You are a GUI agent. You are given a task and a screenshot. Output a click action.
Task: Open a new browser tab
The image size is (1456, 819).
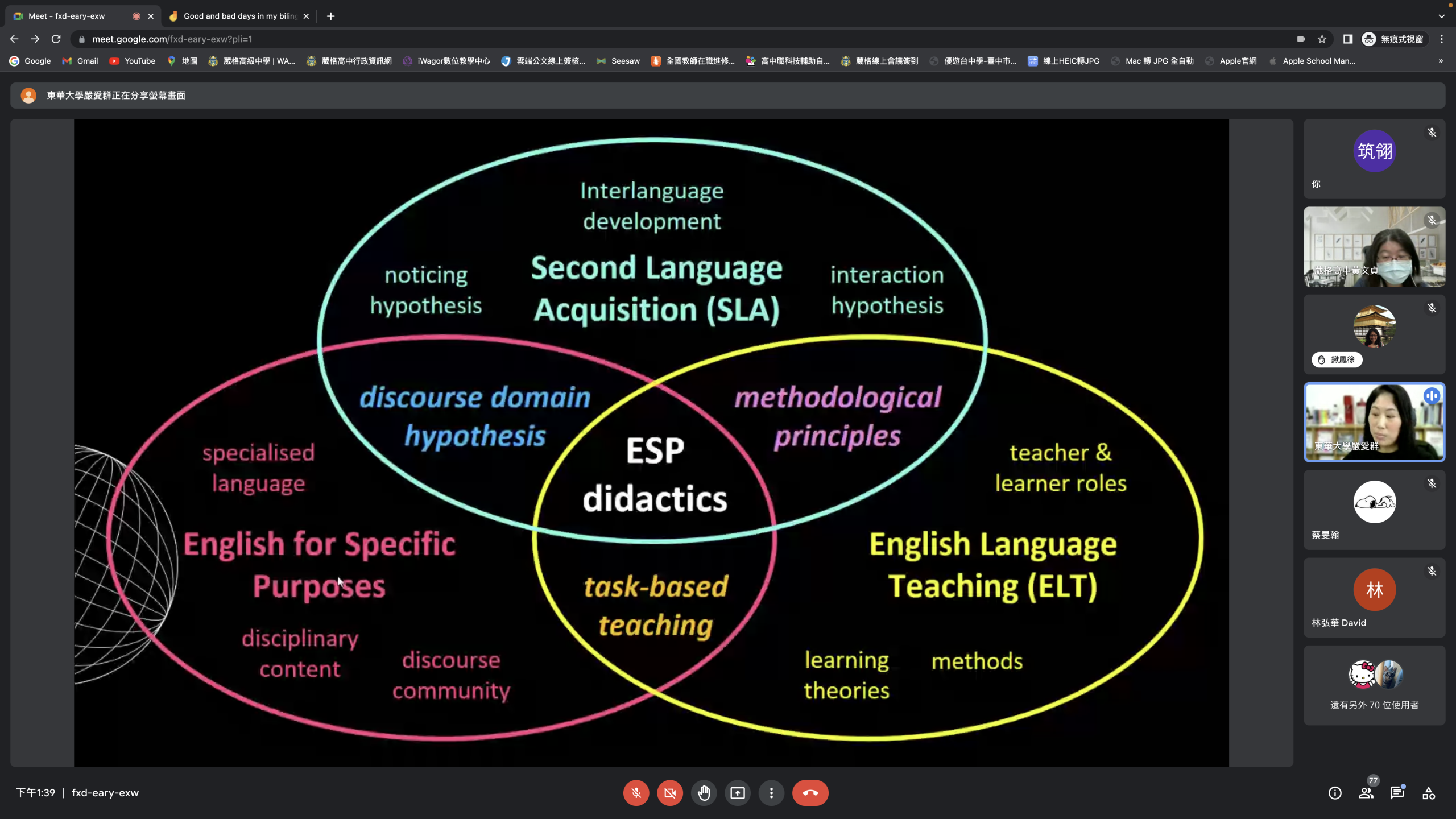click(x=330, y=16)
